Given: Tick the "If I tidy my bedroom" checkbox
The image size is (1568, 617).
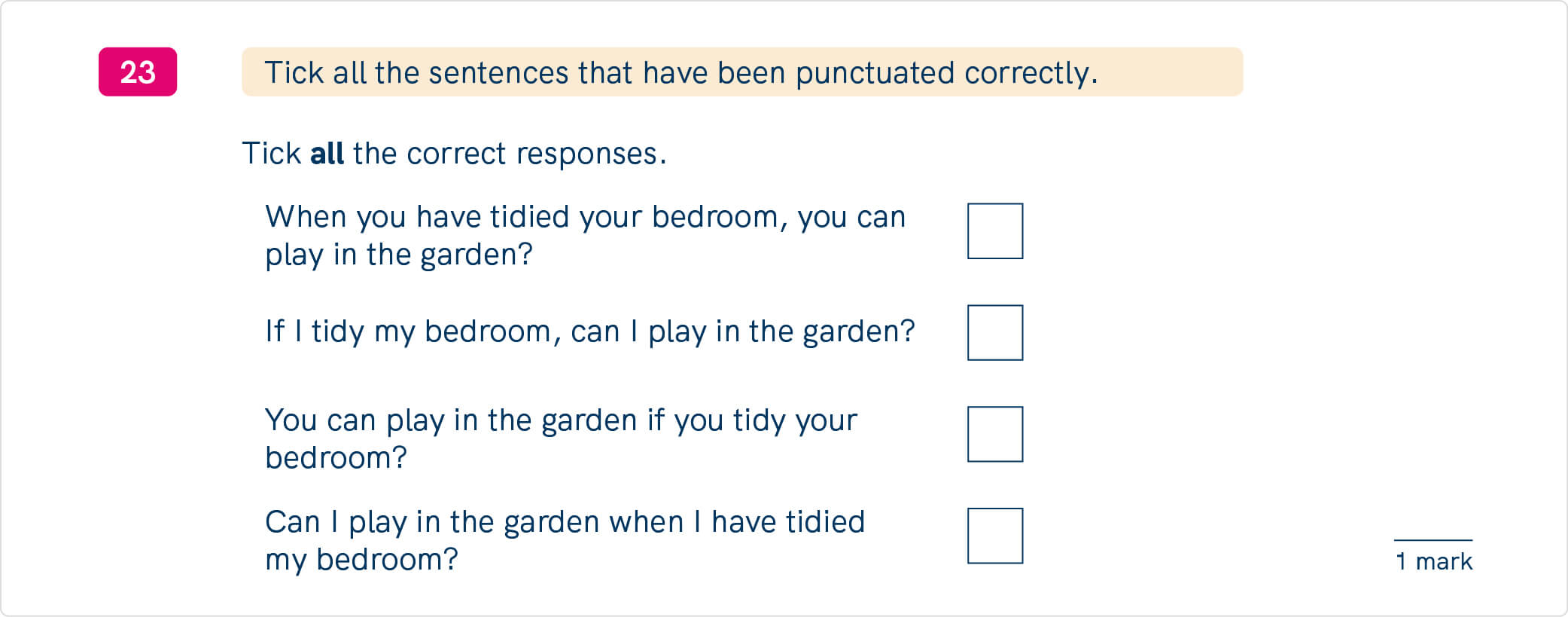Looking at the screenshot, I should (x=994, y=333).
